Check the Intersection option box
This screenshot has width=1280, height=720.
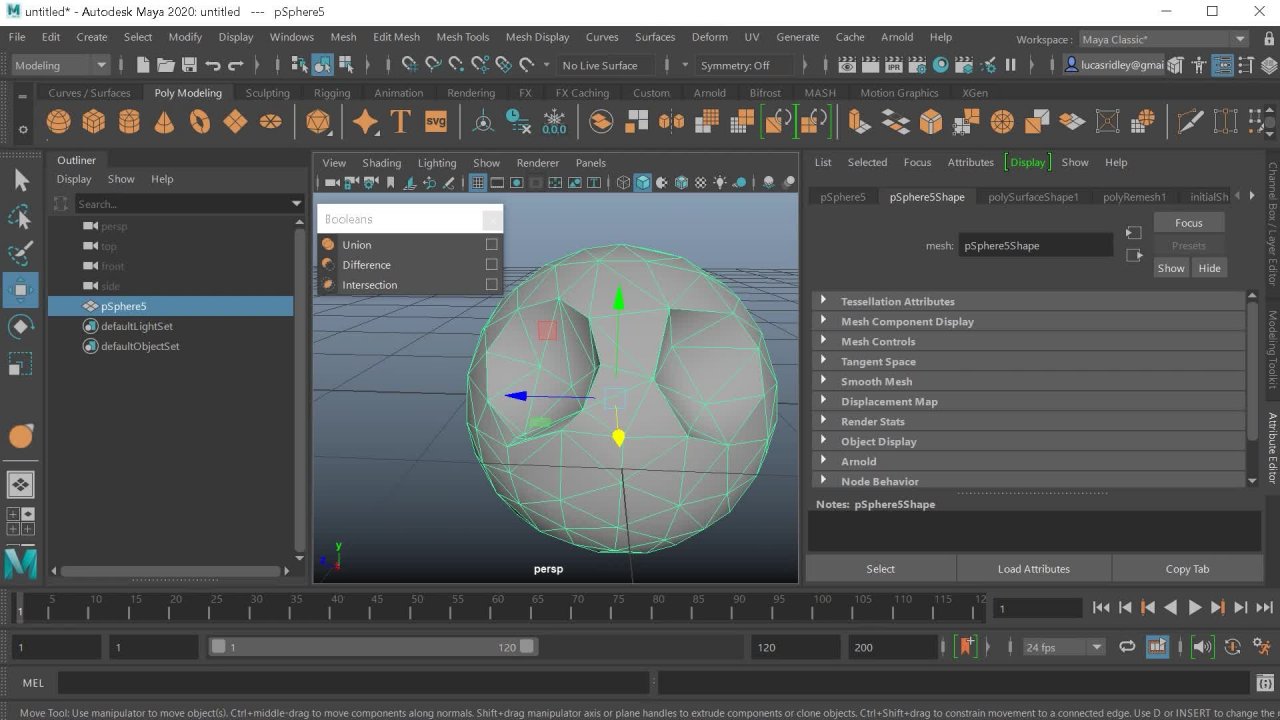(491, 285)
